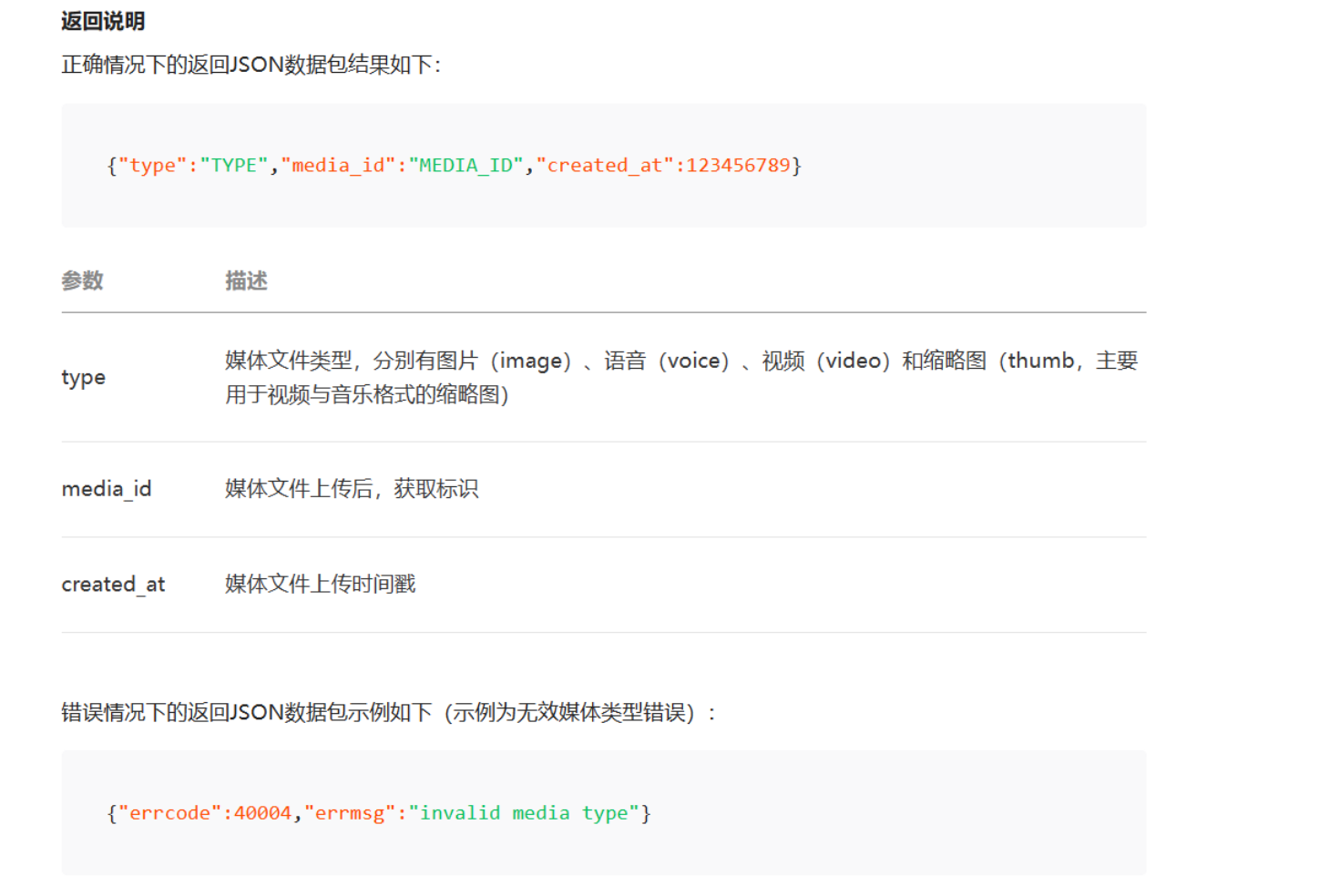Click the sentence 正确情况下的返回JSON数据包结果如下
This screenshot has width=1319, height=896.
click(251, 65)
